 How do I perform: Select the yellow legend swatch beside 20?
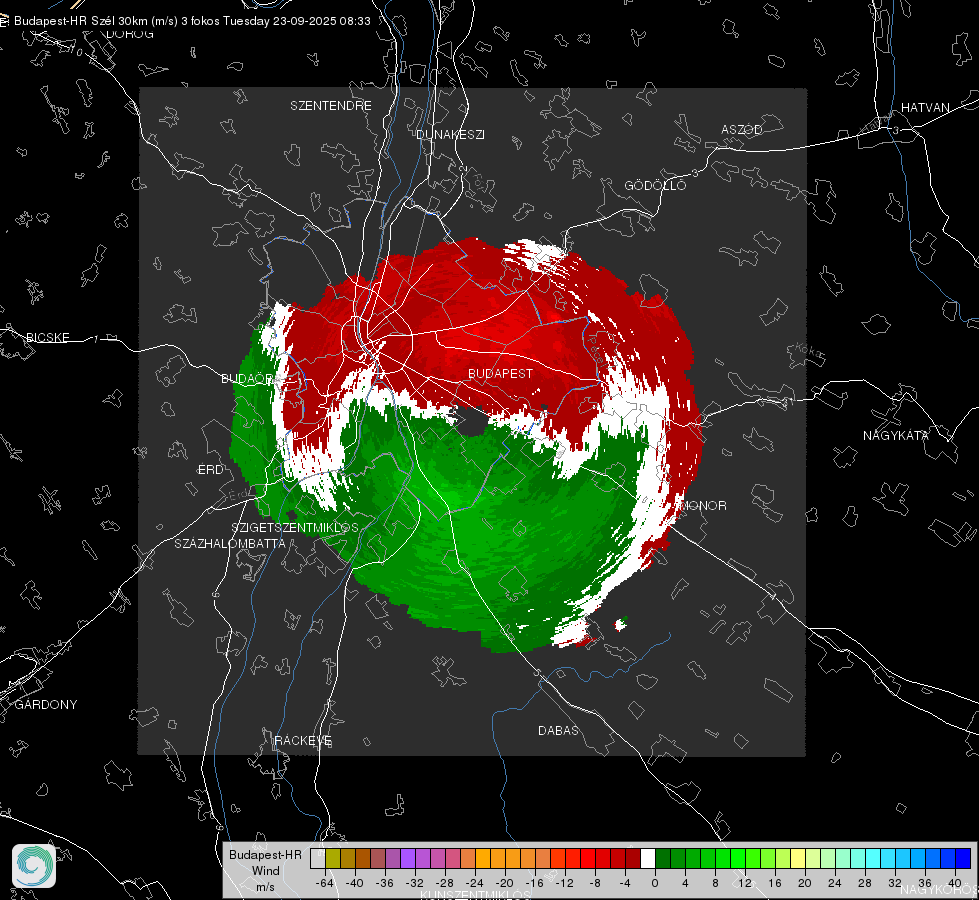pos(798,858)
